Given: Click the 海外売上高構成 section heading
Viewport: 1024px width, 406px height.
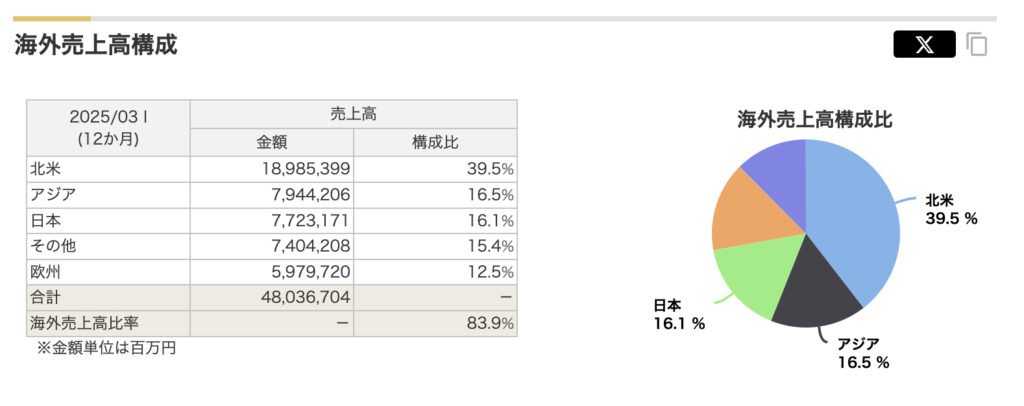Looking at the screenshot, I should point(96,44).
